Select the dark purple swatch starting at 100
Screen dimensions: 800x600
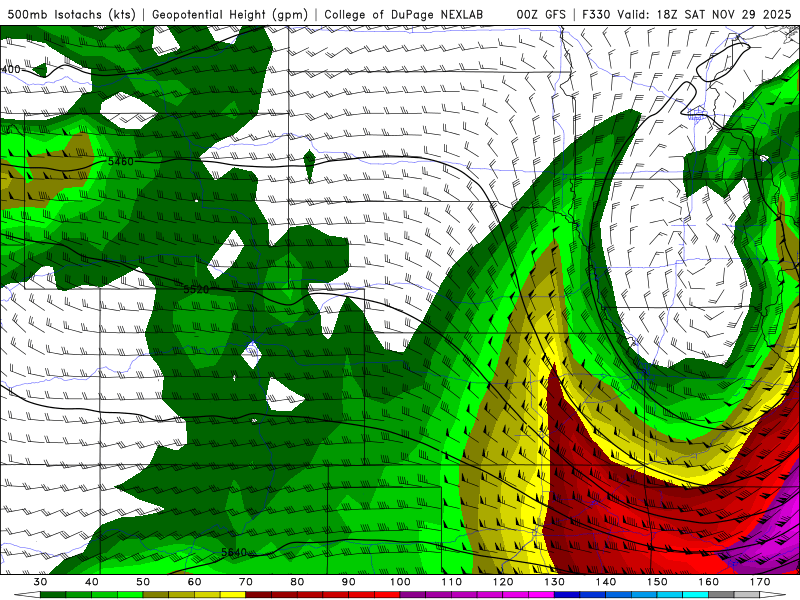click(x=413, y=595)
